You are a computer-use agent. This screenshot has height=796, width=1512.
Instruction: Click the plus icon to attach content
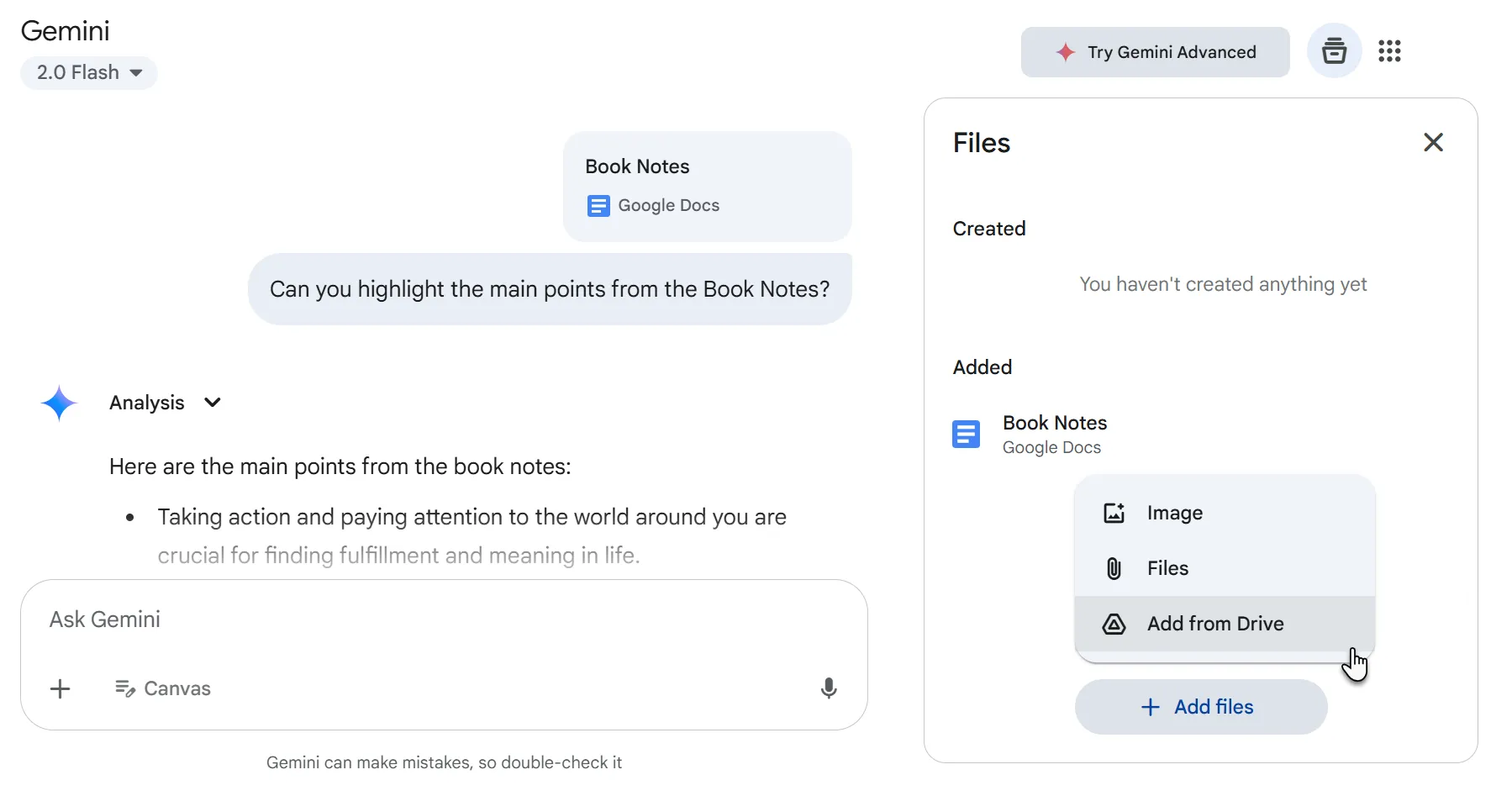pyautogui.click(x=59, y=688)
